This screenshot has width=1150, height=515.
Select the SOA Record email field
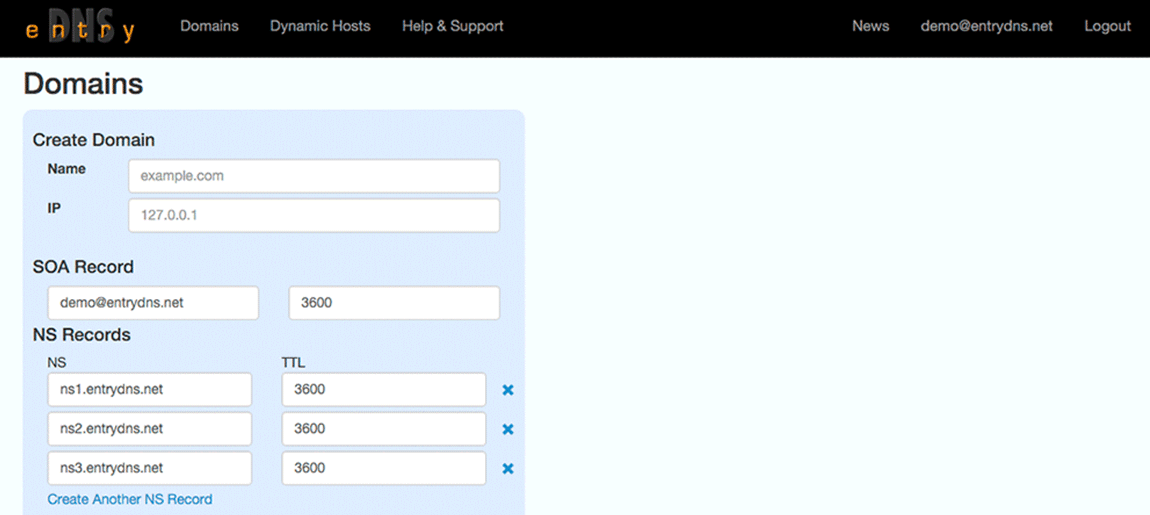[153, 303]
